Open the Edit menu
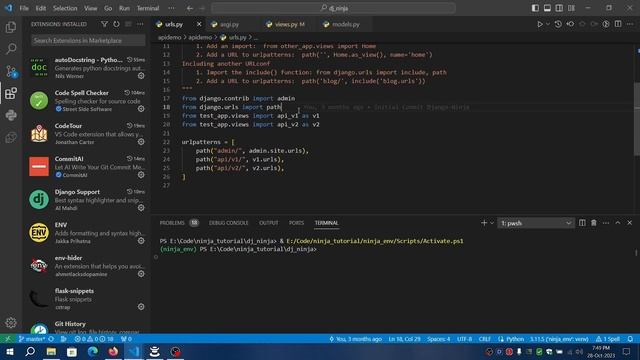The image size is (640, 360). [41, 8]
